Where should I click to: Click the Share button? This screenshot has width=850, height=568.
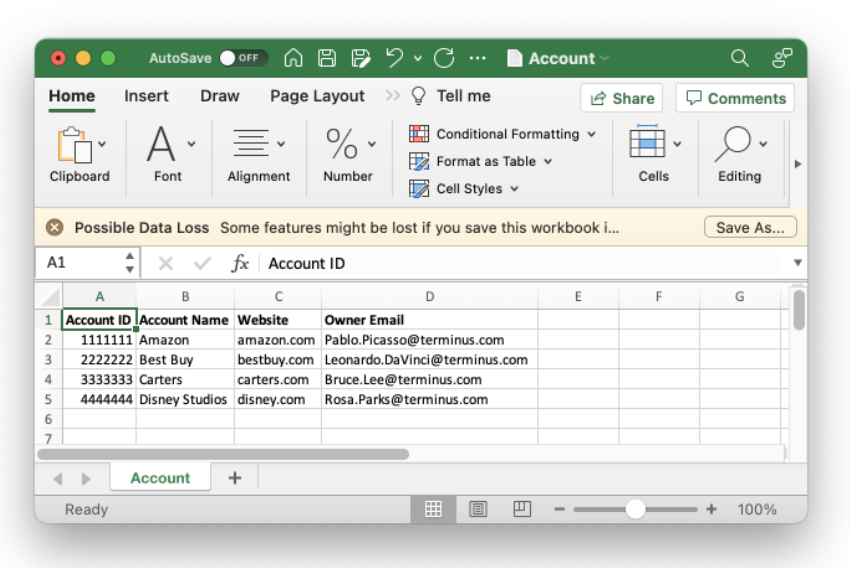click(x=622, y=98)
